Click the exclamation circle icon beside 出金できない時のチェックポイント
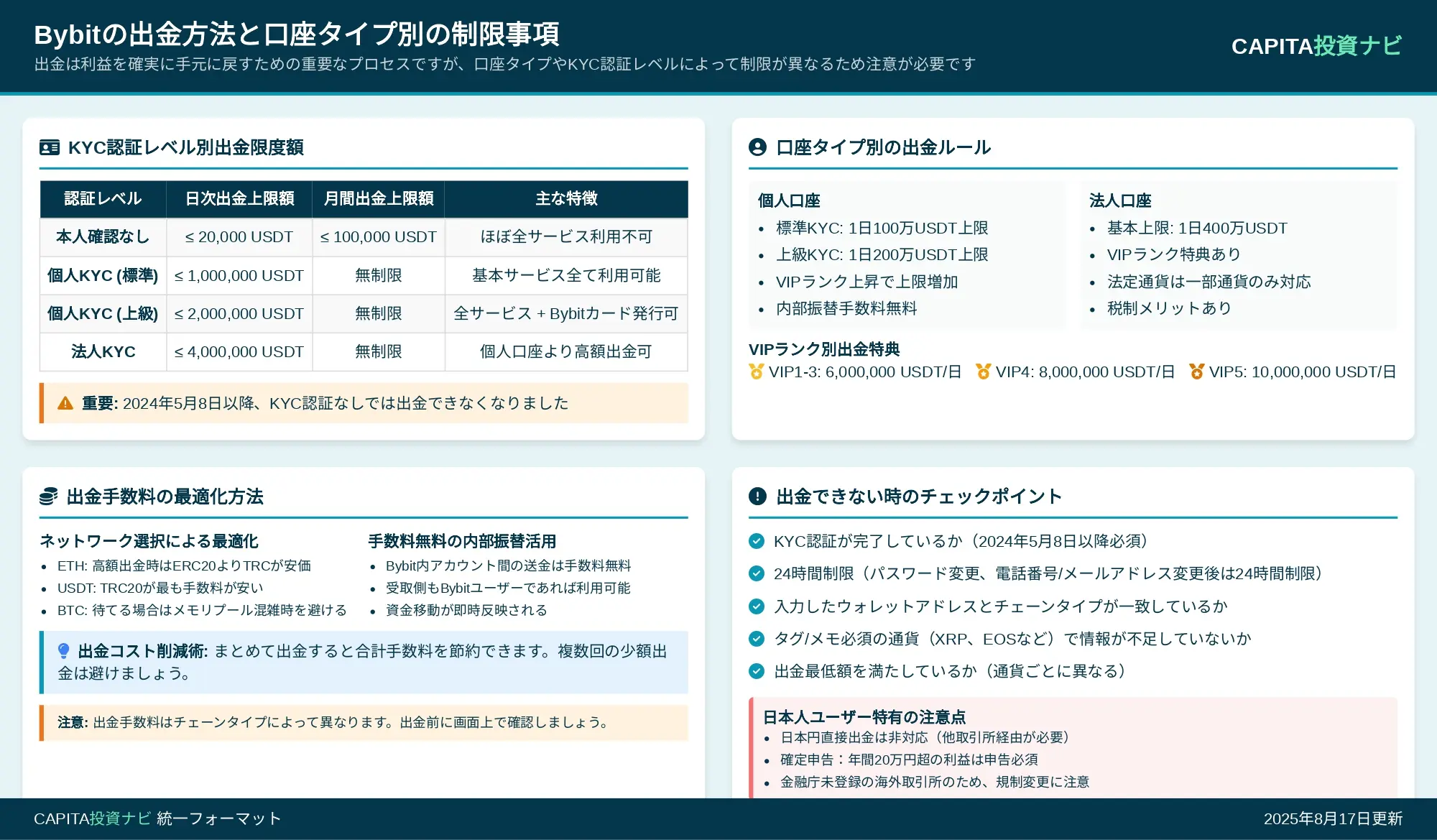Viewport: 1437px width, 840px height. click(x=757, y=497)
